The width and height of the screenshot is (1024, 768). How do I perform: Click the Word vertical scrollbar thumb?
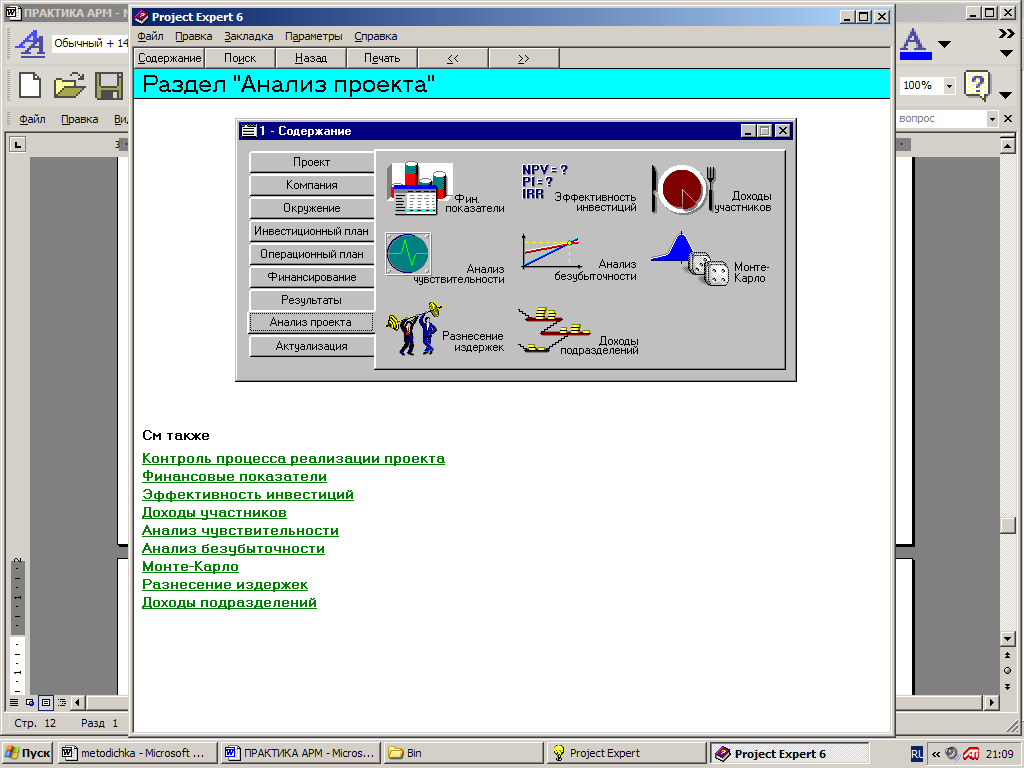point(1007,525)
